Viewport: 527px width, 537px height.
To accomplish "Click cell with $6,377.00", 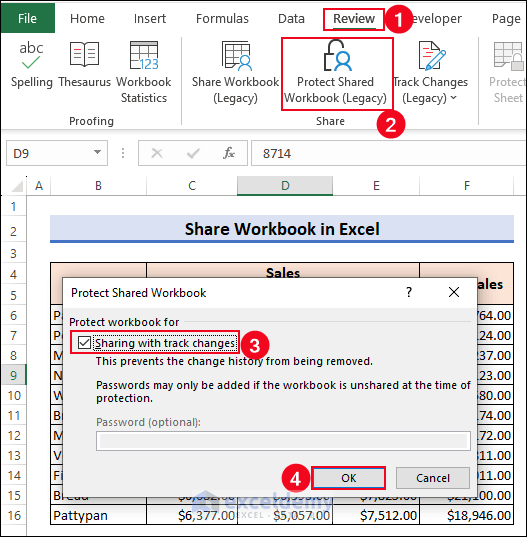I will tap(192, 515).
